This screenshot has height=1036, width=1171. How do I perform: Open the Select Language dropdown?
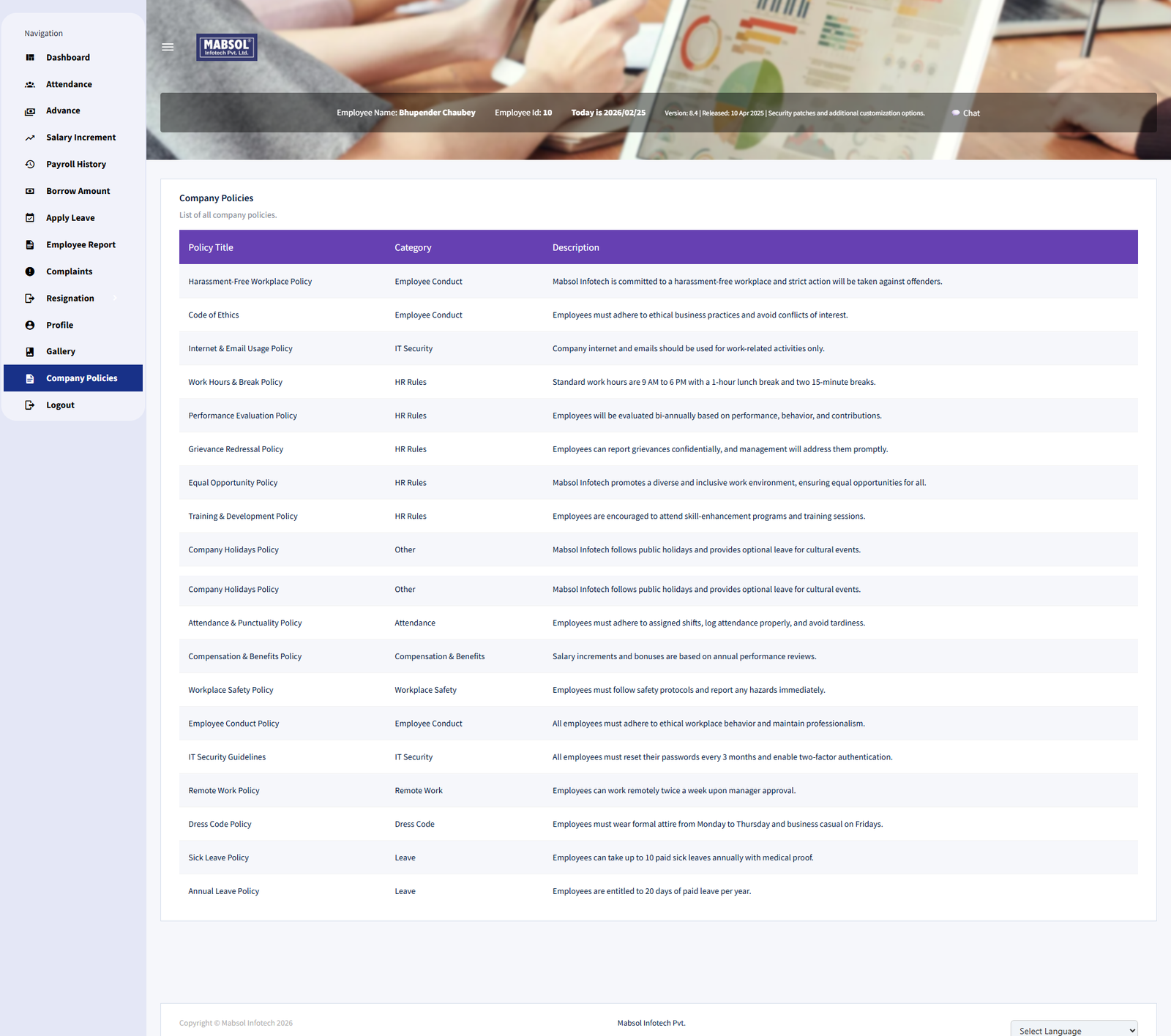click(x=1074, y=1030)
